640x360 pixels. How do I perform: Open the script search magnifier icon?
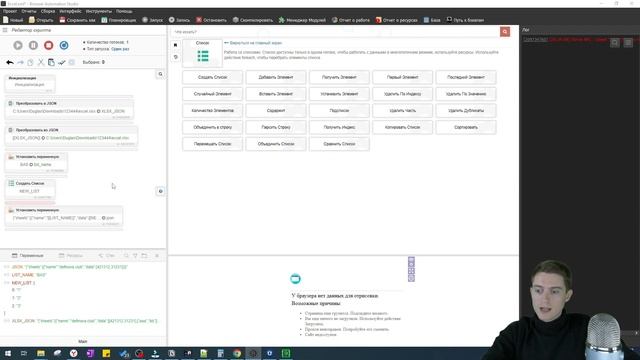[160, 74]
